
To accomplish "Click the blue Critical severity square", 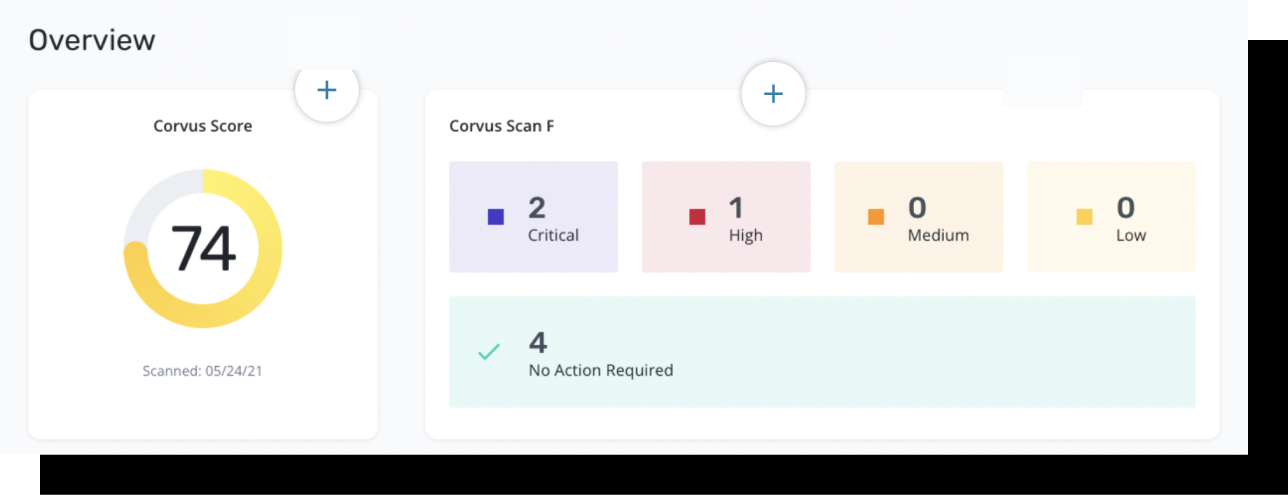I will point(496,216).
